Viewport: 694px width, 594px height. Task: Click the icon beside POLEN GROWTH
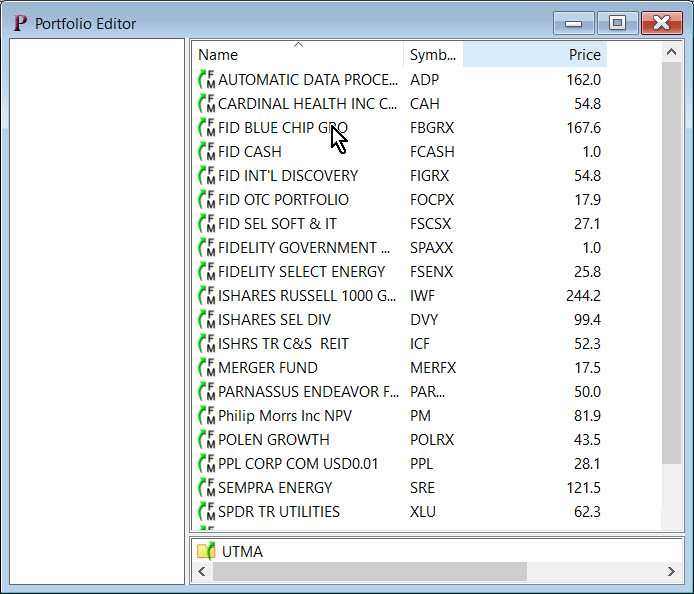207,439
